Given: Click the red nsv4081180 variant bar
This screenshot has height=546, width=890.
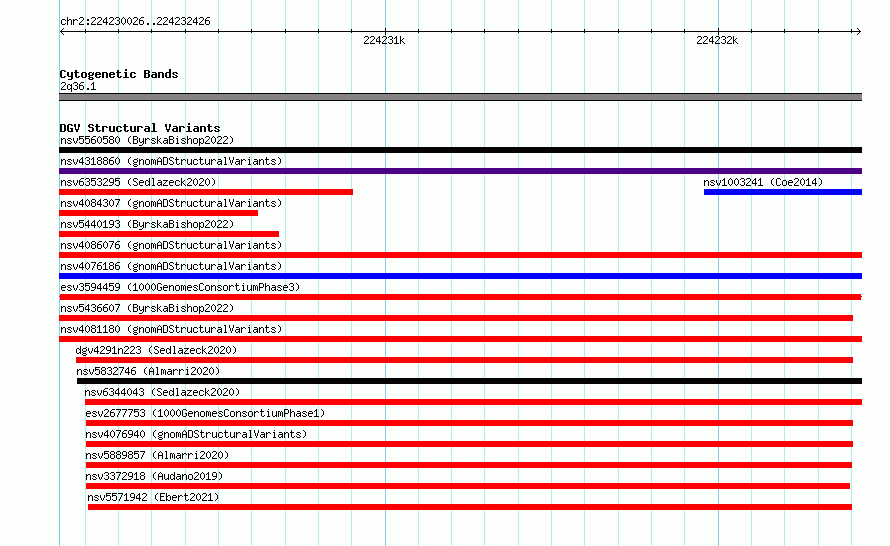Looking at the screenshot, I should coord(460,339).
